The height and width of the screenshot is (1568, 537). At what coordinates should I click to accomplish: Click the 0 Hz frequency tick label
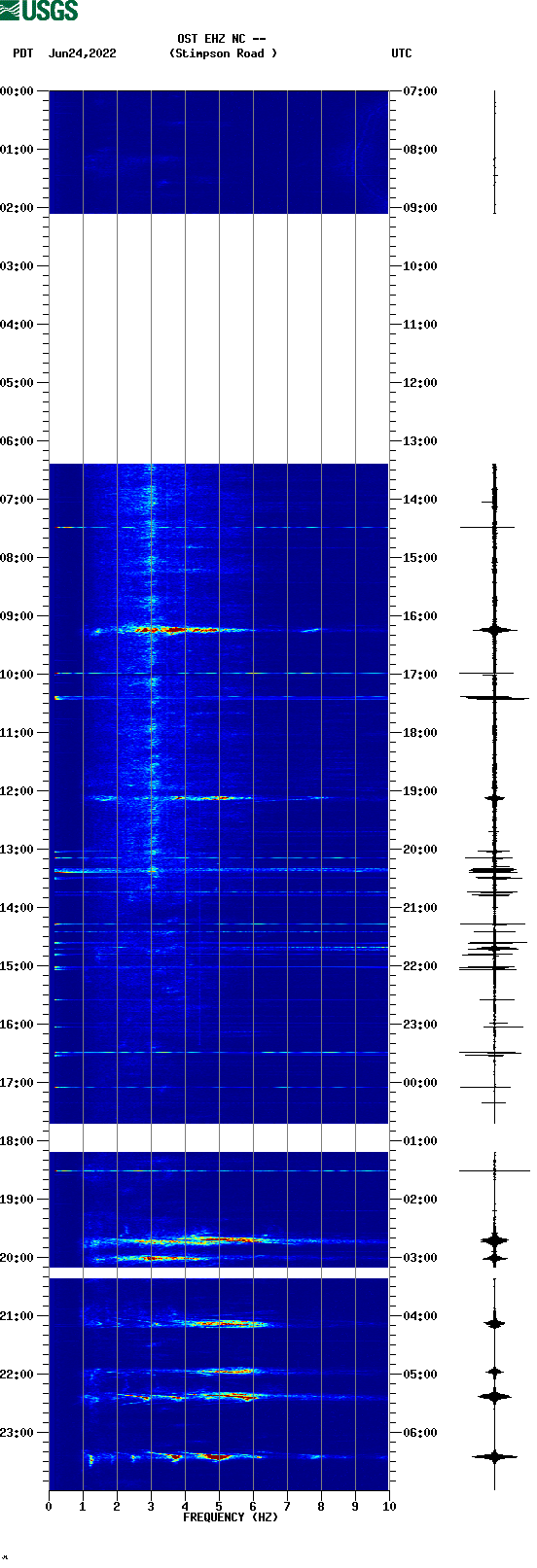point(49,1507)
